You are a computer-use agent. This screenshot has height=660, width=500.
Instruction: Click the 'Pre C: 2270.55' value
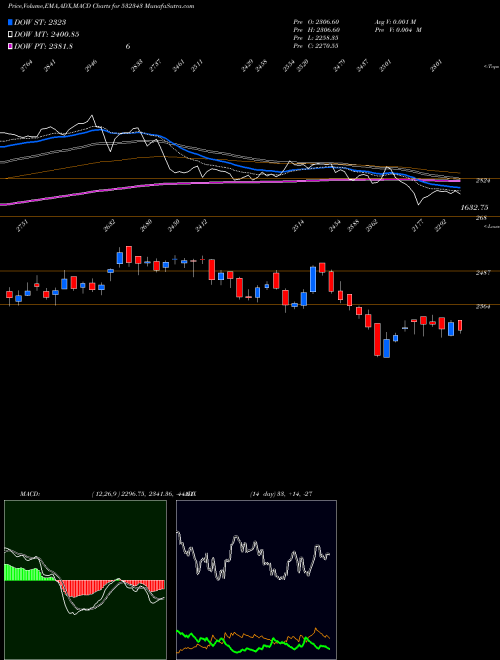(x=316, y=46)
